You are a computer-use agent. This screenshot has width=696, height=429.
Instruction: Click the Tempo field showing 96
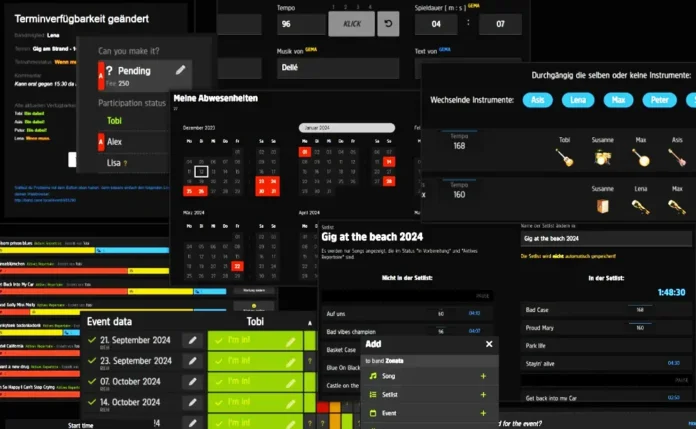(301, 24)
